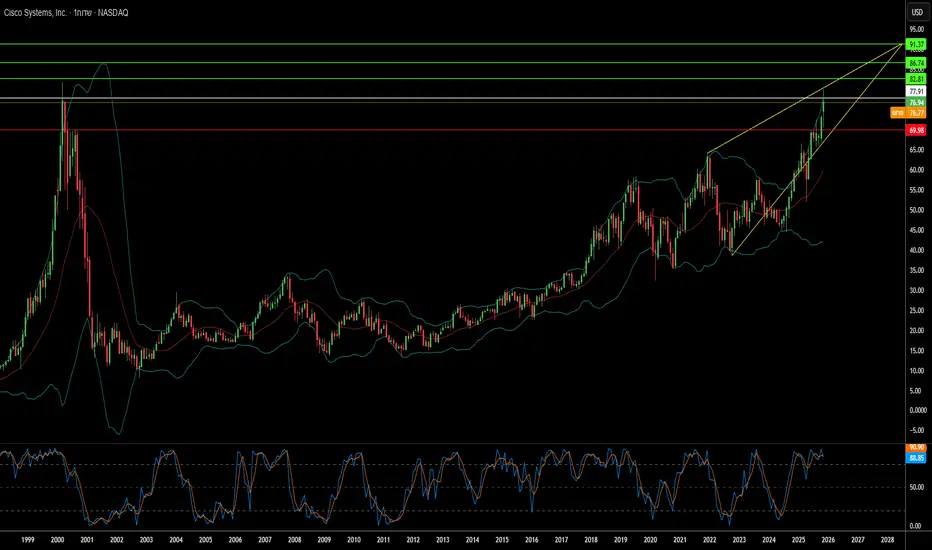Click the 95.00 mark on price axis
Image resolution: width=932 pixels, height=550 pixels.
(915, 30)
